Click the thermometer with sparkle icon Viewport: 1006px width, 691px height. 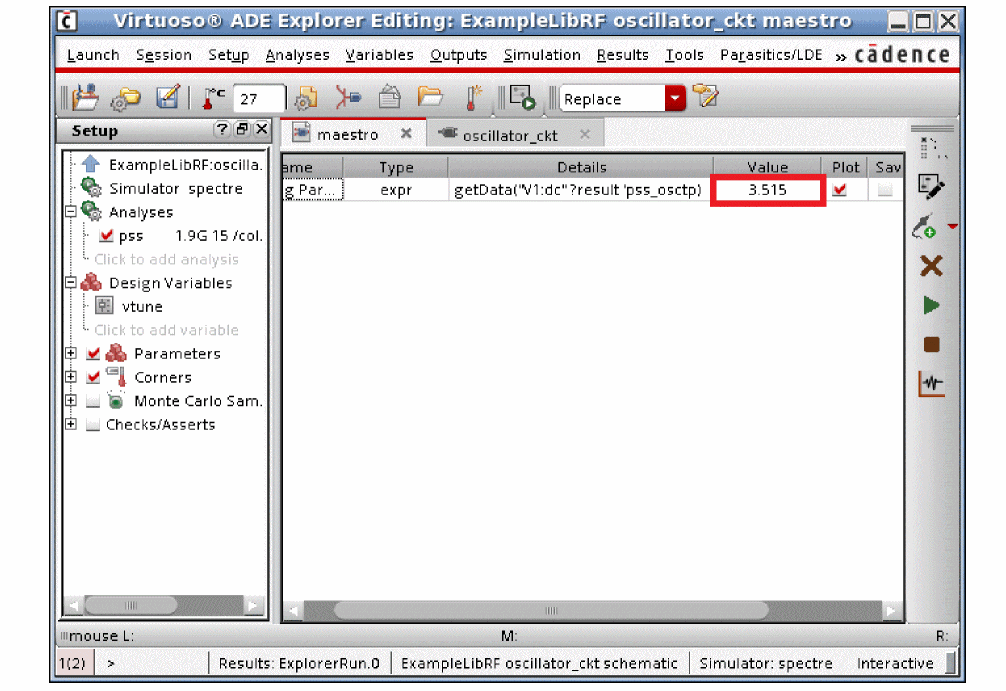[x=473, y=98]
